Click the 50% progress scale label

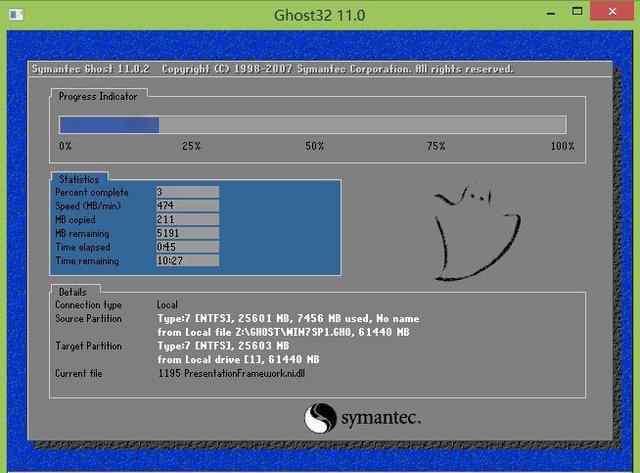point(314,146)
